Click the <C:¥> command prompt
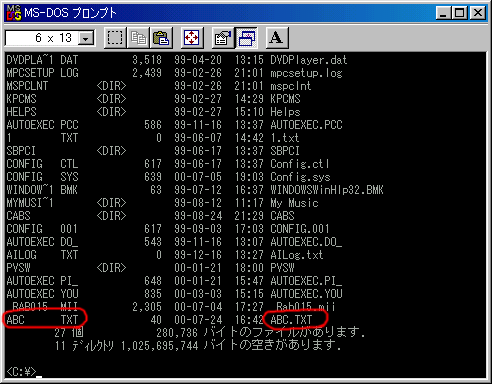This screenshot has height=384, width=492. pyautogui.click(x=21, y=372)
